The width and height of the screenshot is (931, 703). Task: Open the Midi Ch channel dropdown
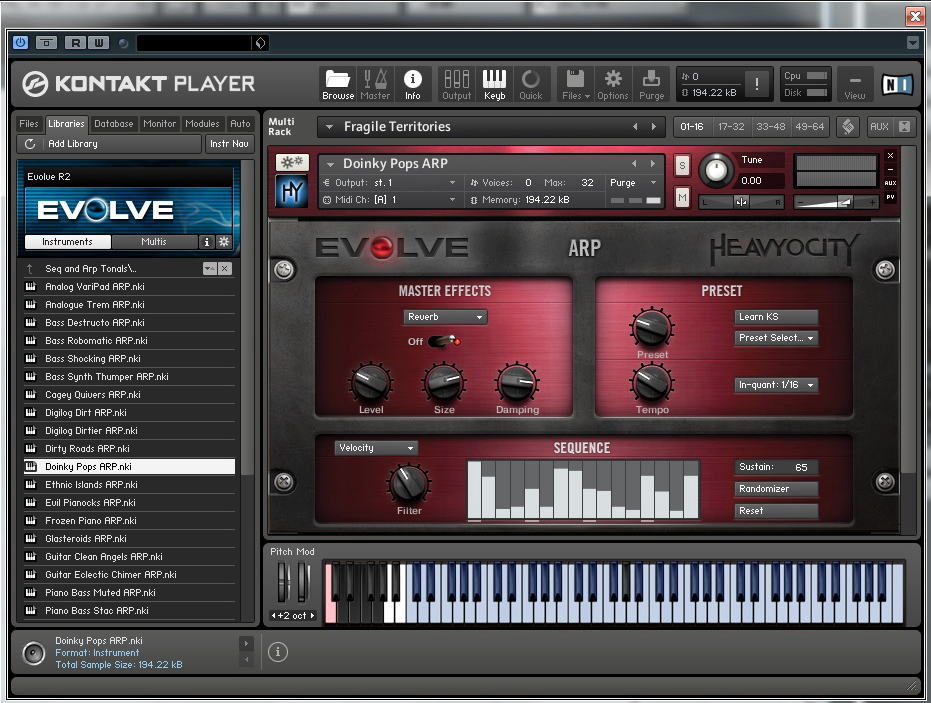[x=390, y=200]
